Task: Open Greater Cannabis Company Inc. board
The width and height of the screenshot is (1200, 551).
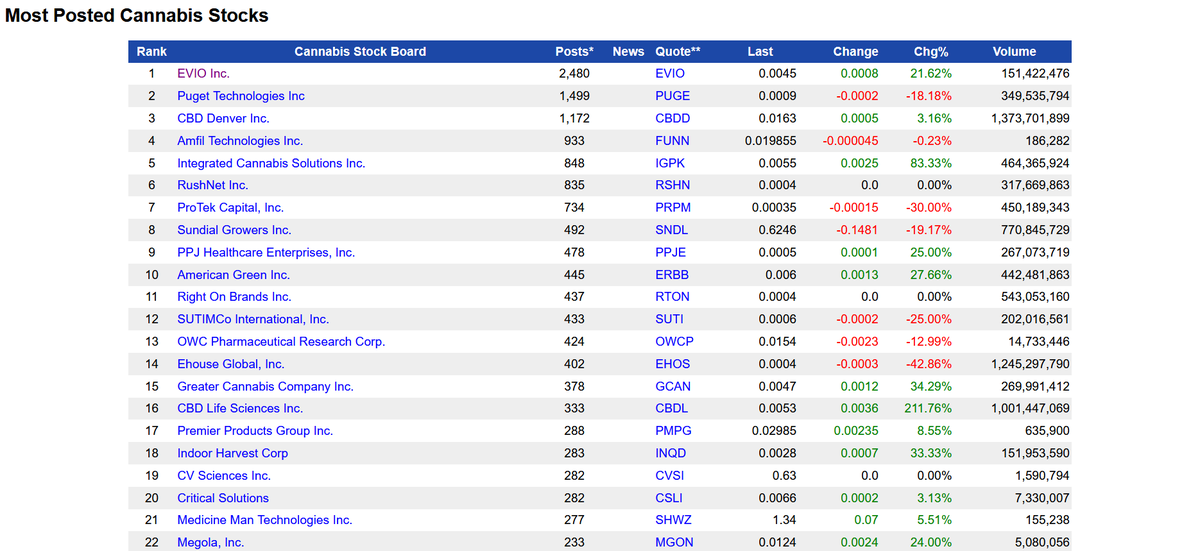Action: (x=265, y=387)
